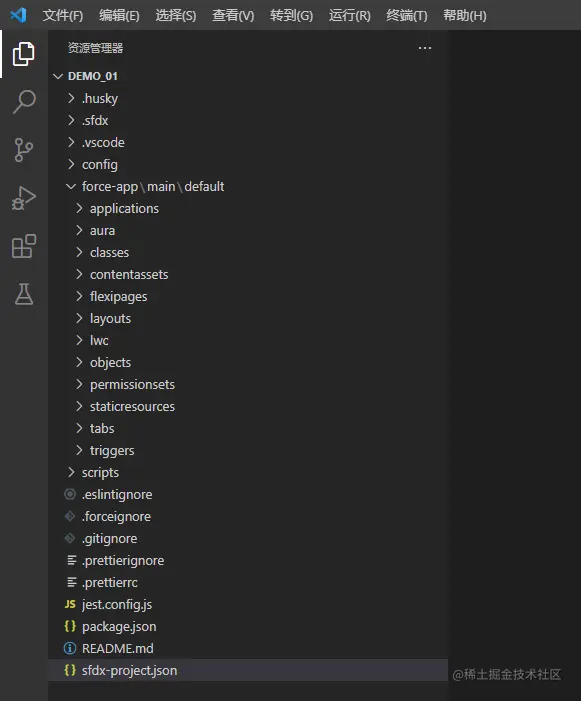
Task: Expand the layouts folder chevron
Action: click(x=79, y=318)
